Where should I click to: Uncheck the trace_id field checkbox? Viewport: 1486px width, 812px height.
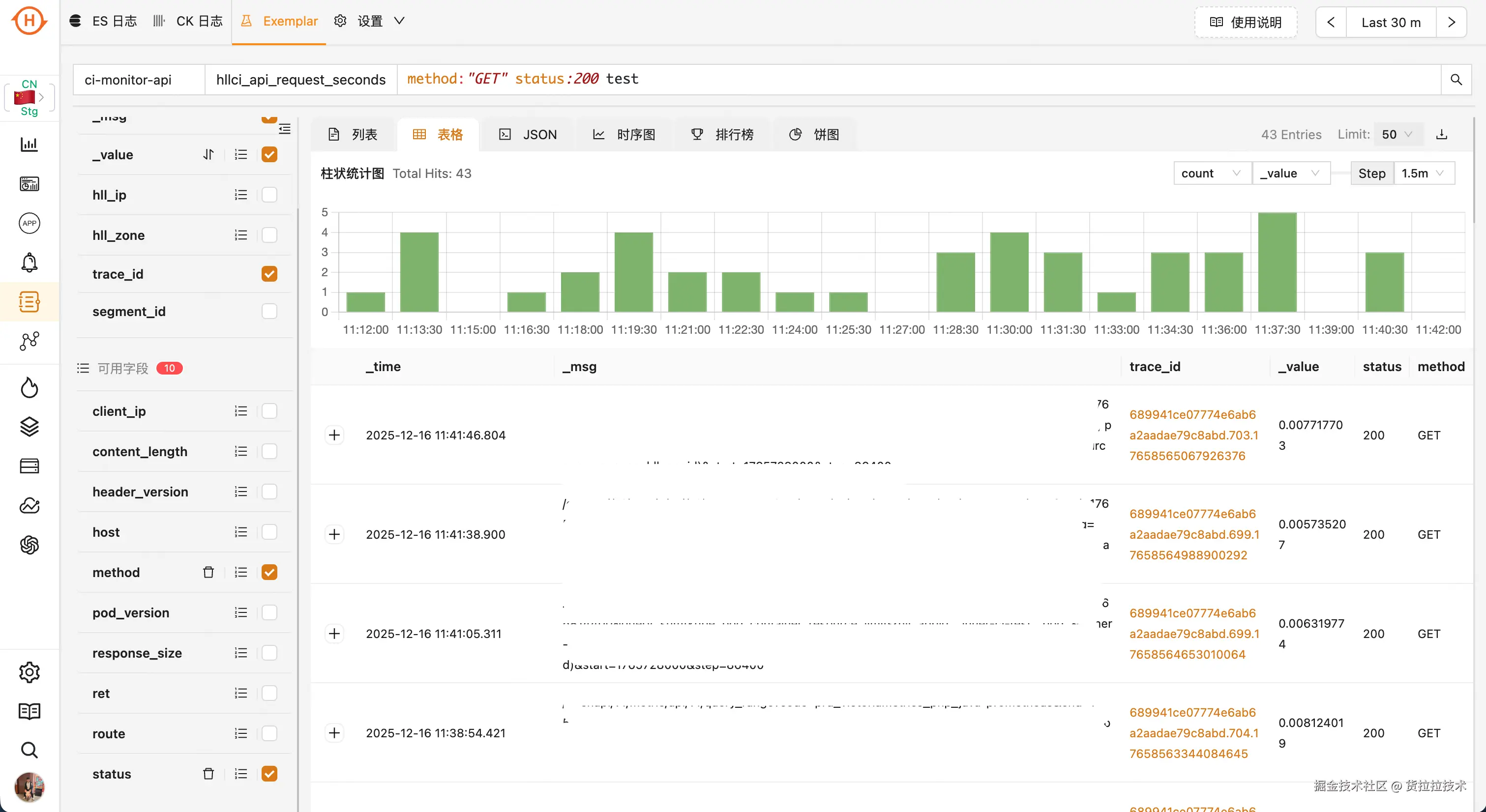point(269,274)
